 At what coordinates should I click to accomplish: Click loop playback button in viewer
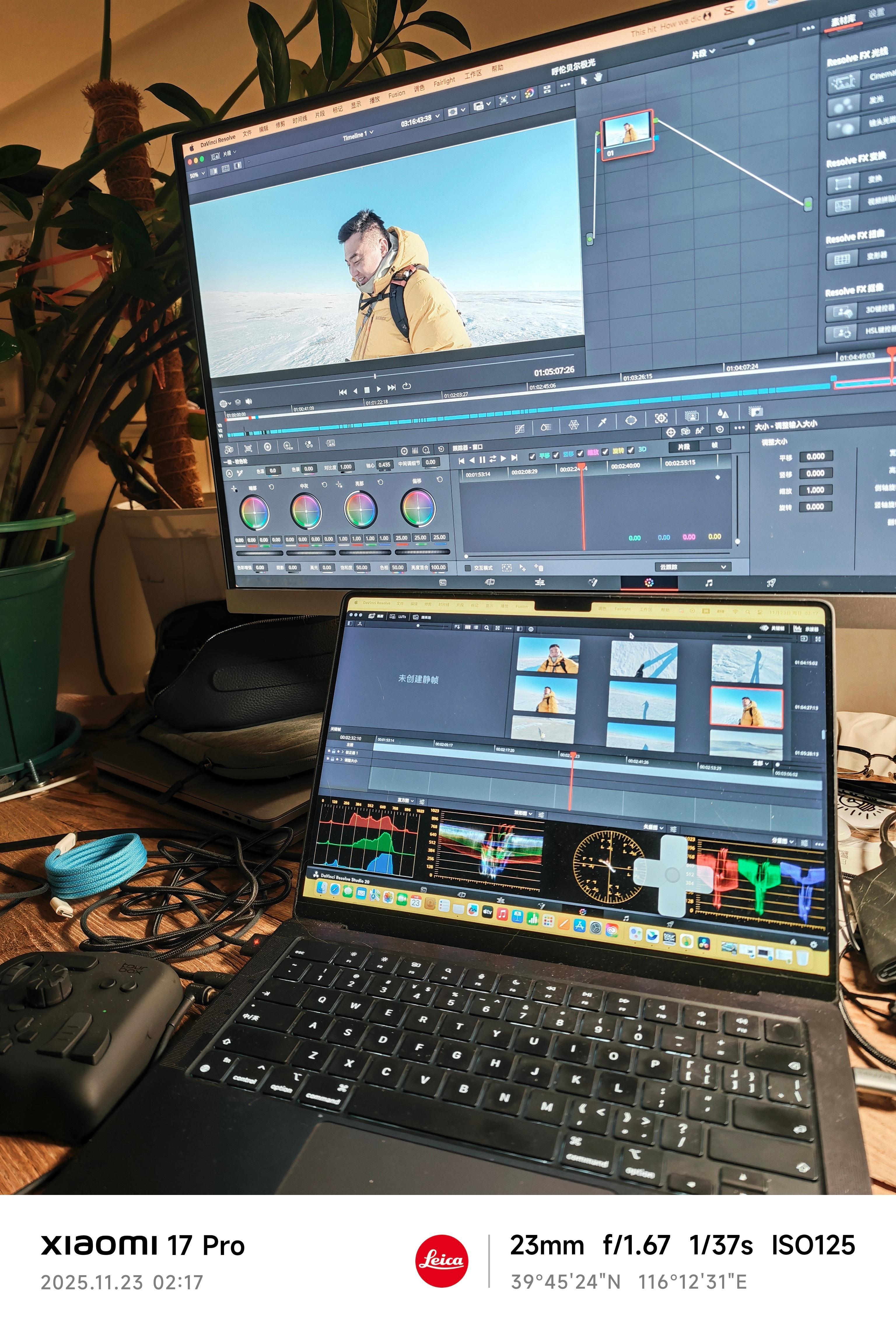[x=407, y=386]
